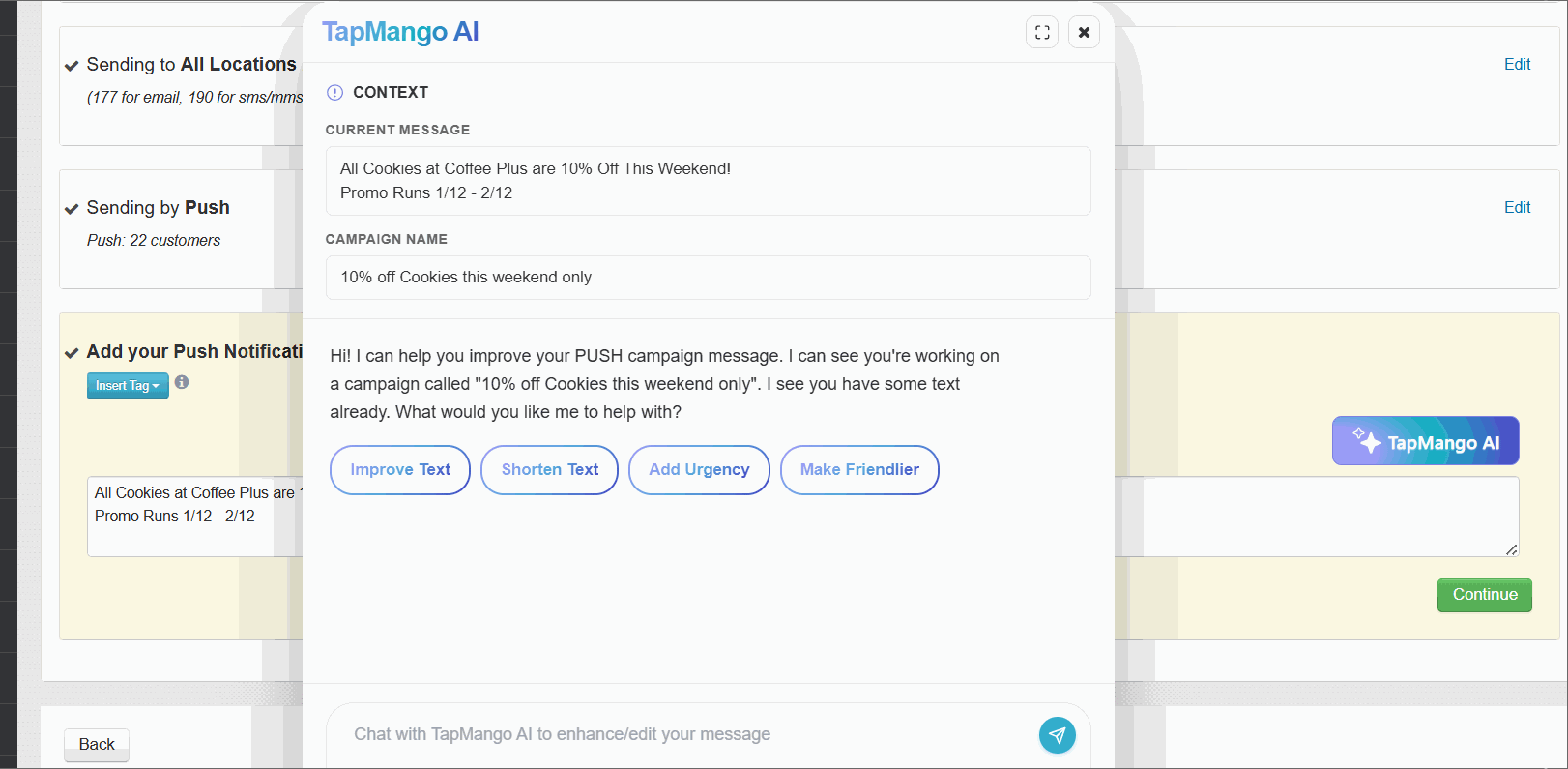Click checkmark beside Sending by Push
This screenshot has height=769, width=1568.
[x=72, y=209]
